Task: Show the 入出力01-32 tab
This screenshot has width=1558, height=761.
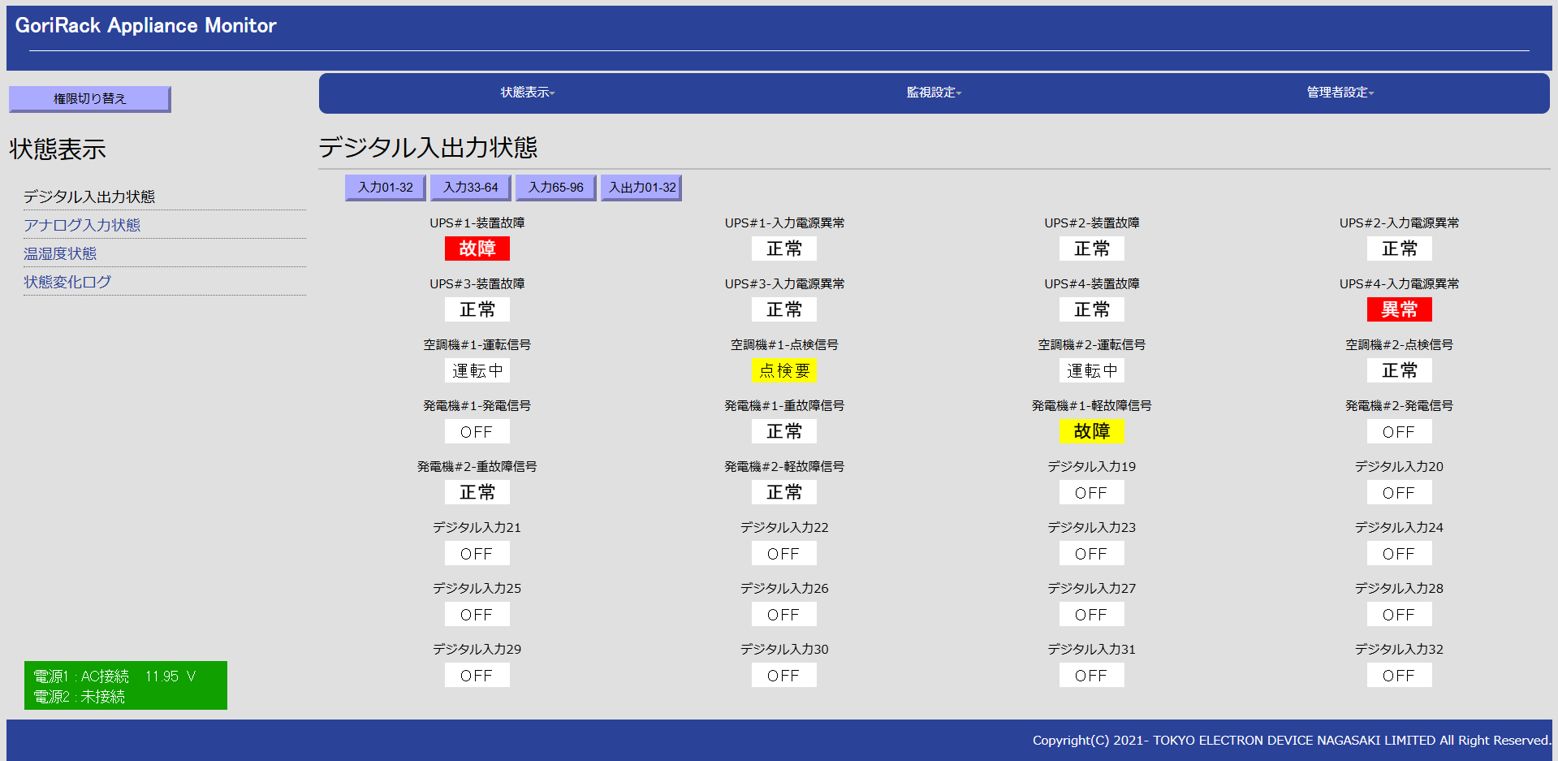Action: pyautogui.click(x=641, y=188)
